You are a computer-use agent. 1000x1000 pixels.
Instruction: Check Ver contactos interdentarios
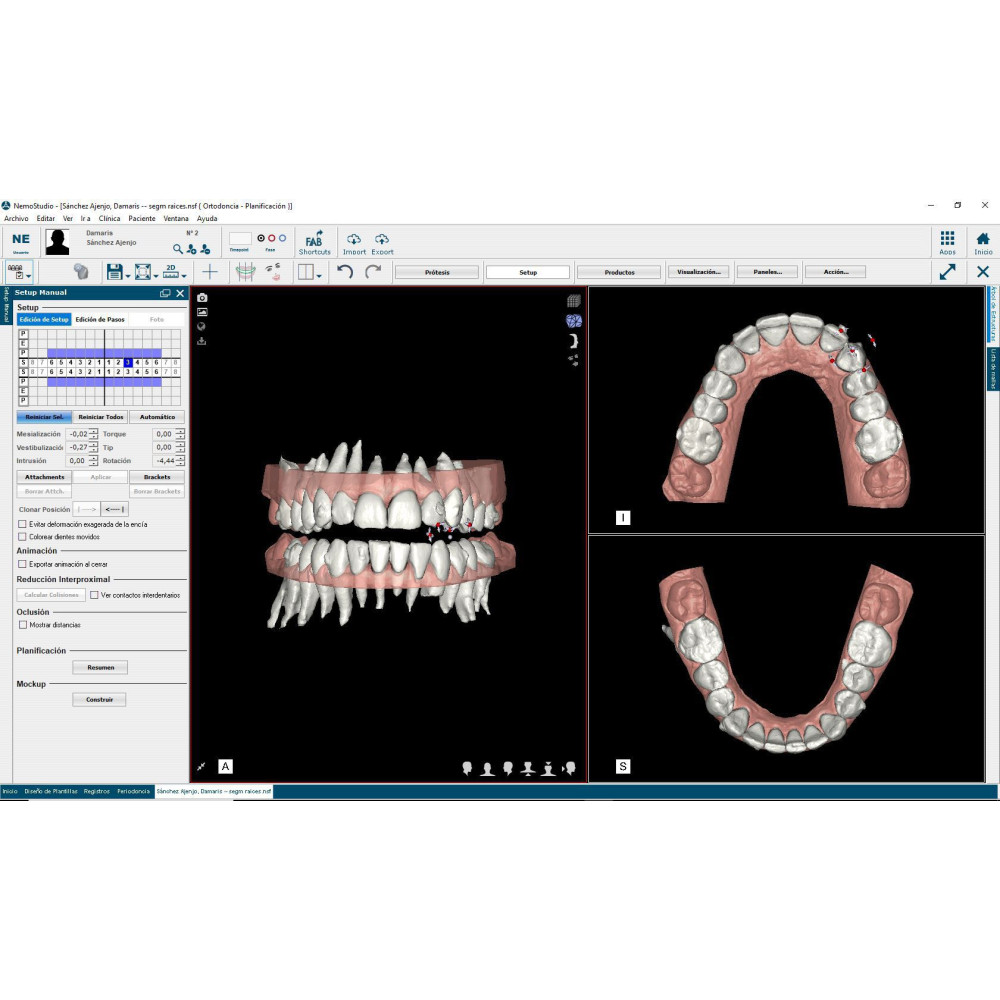94,595
